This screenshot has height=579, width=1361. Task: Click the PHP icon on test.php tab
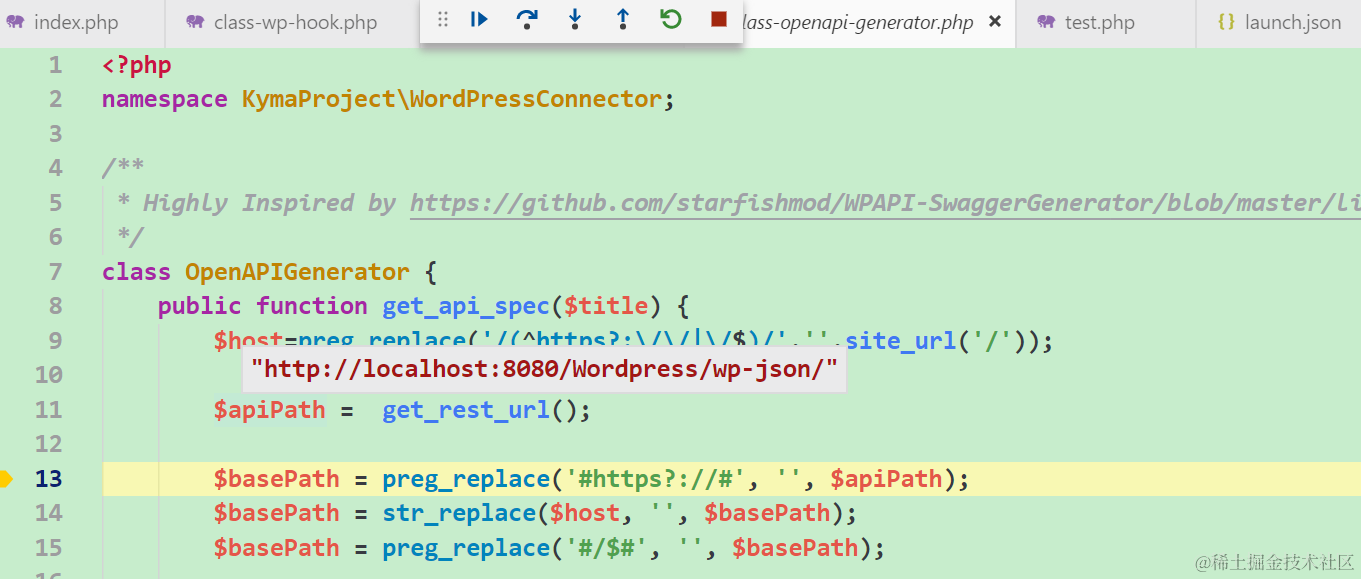1046,22
